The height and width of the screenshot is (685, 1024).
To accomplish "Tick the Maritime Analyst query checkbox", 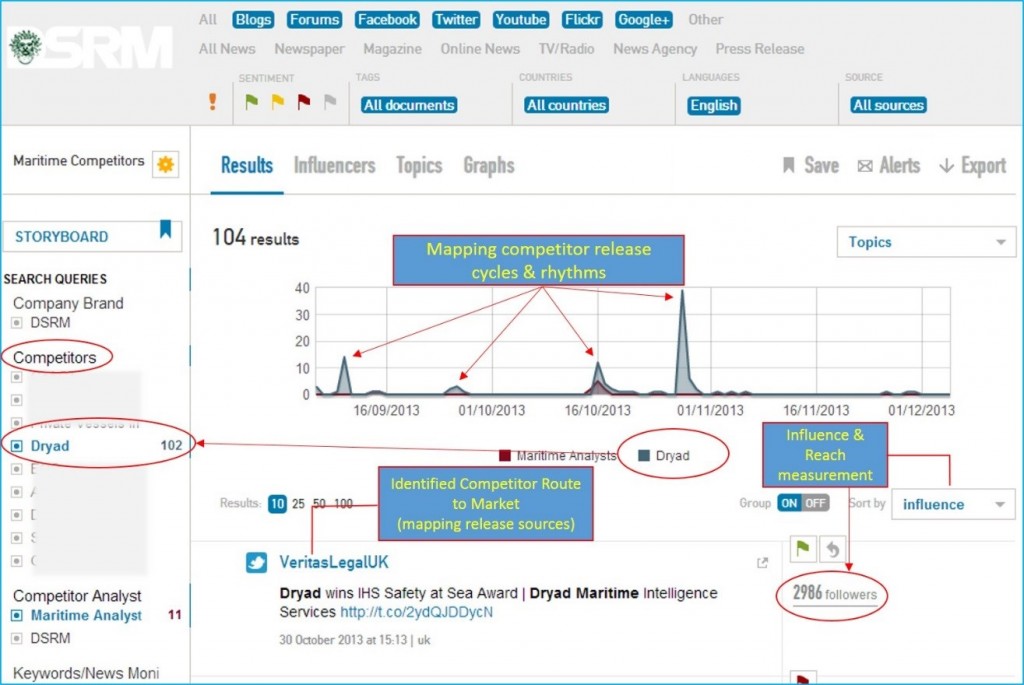I will tap(17, 615).
